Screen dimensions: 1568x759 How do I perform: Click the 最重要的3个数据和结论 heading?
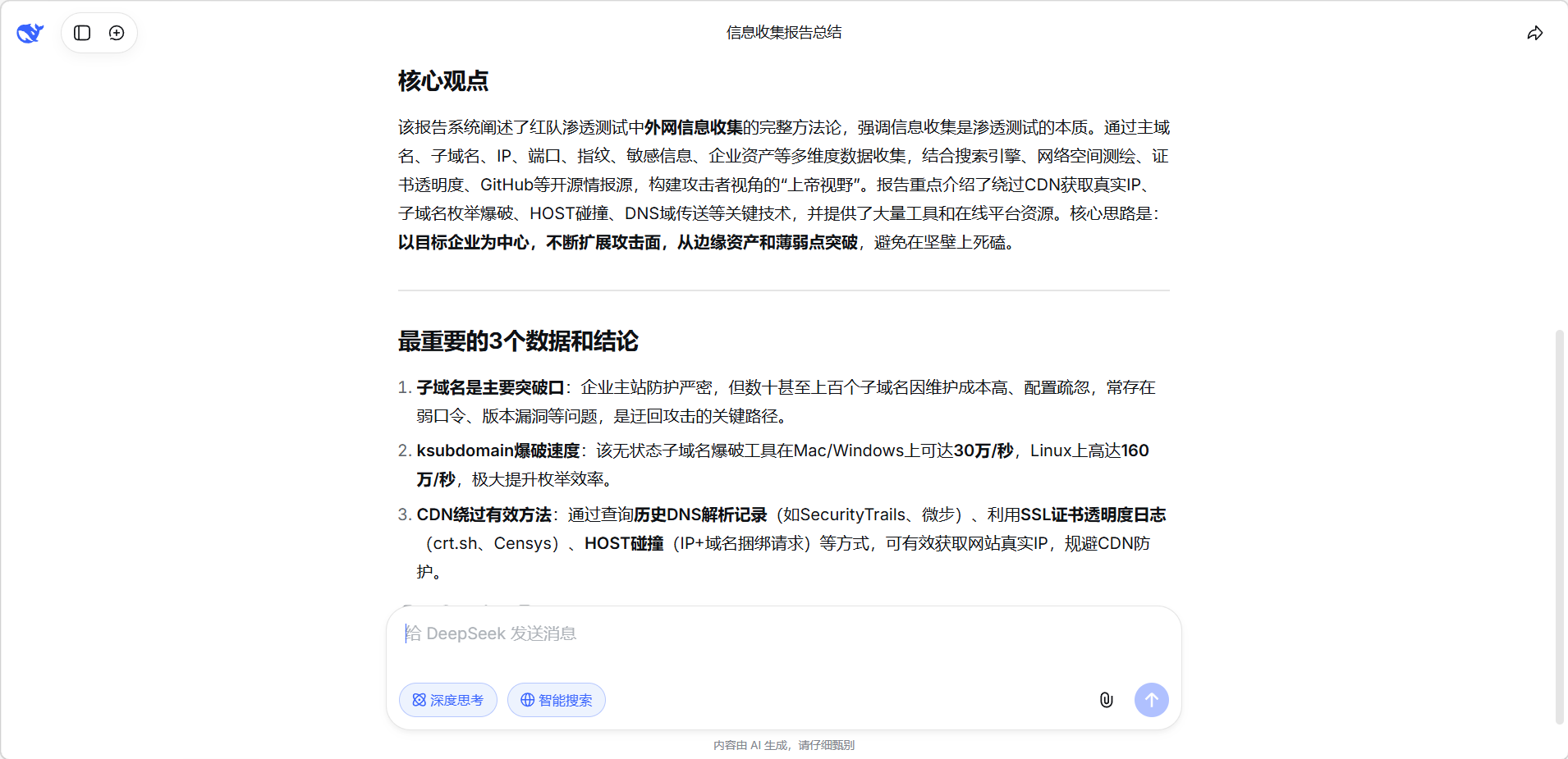(518, 341)
